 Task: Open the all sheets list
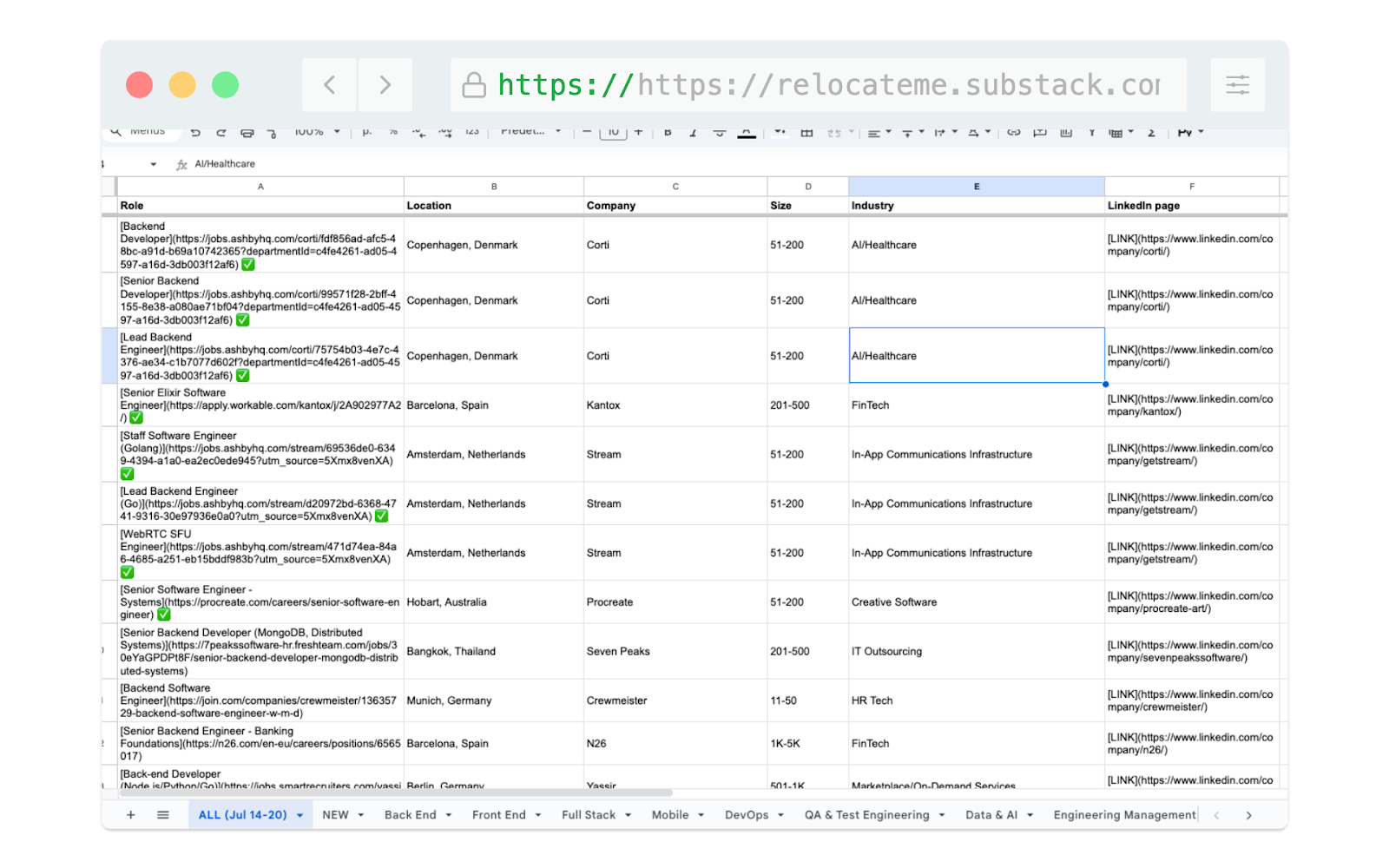click(x=163, y=815)
